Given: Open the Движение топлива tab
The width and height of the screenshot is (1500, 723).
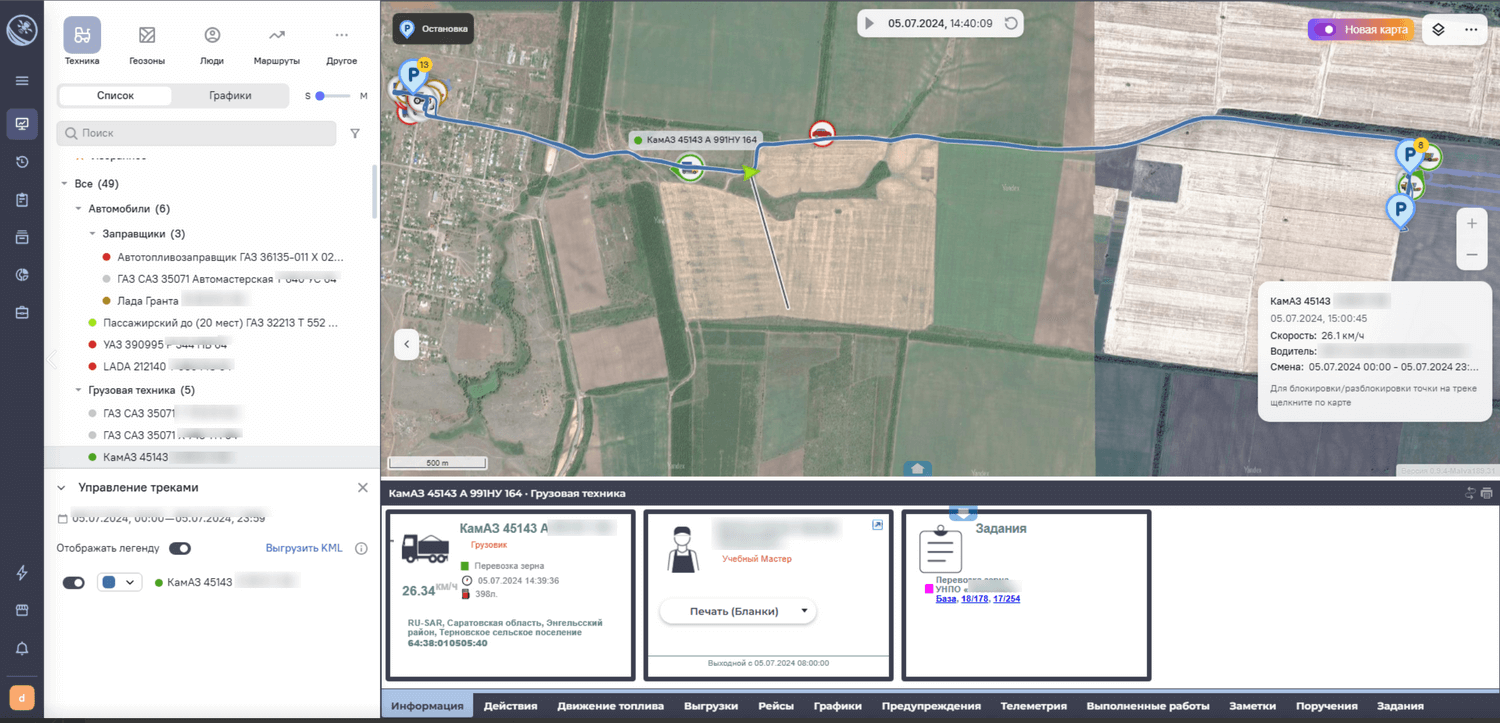Looking at the screenshot, I should click(610, 706).
